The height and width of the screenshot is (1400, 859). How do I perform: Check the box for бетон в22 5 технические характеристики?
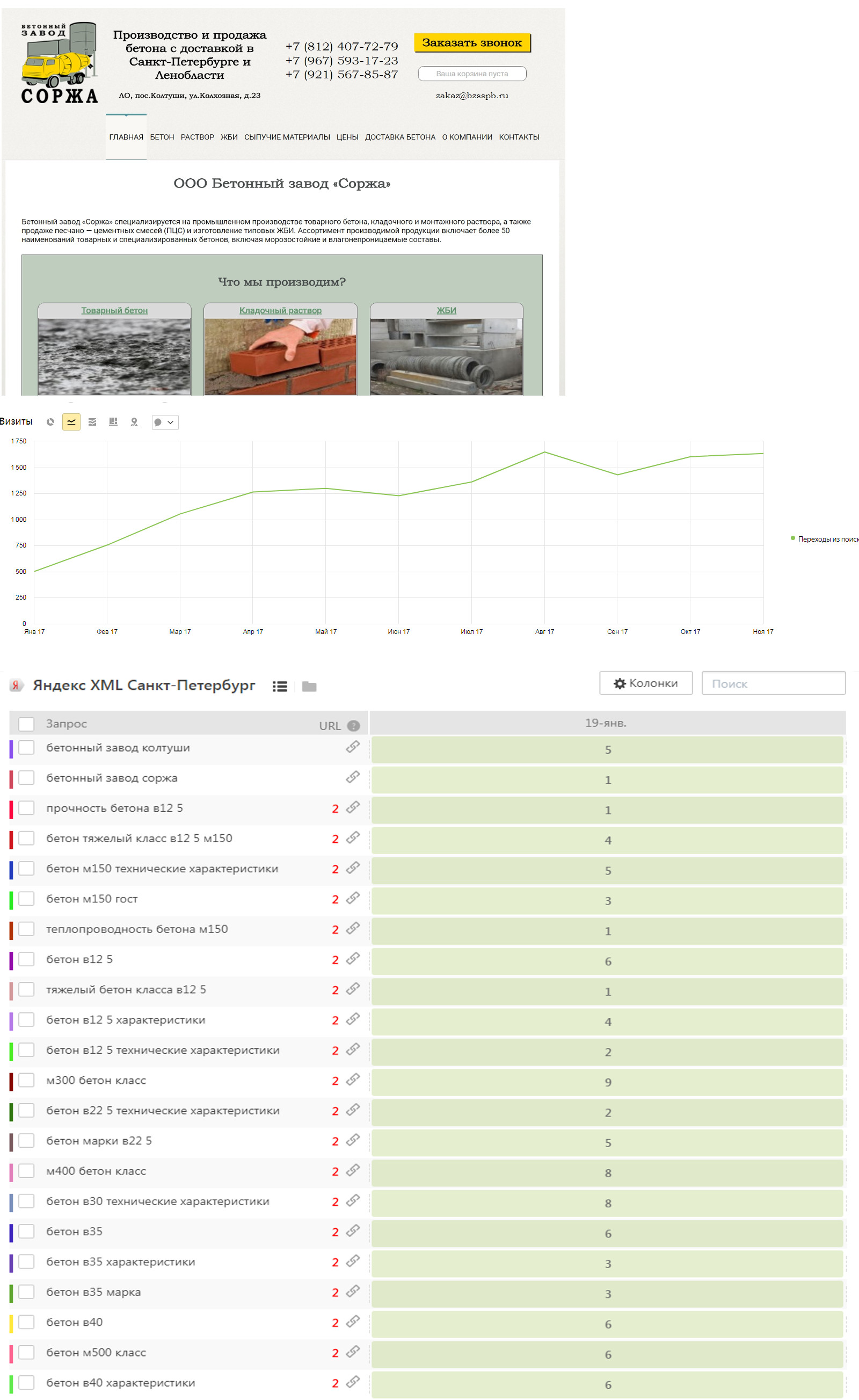pyautogui.click(x=26, y=1111)
